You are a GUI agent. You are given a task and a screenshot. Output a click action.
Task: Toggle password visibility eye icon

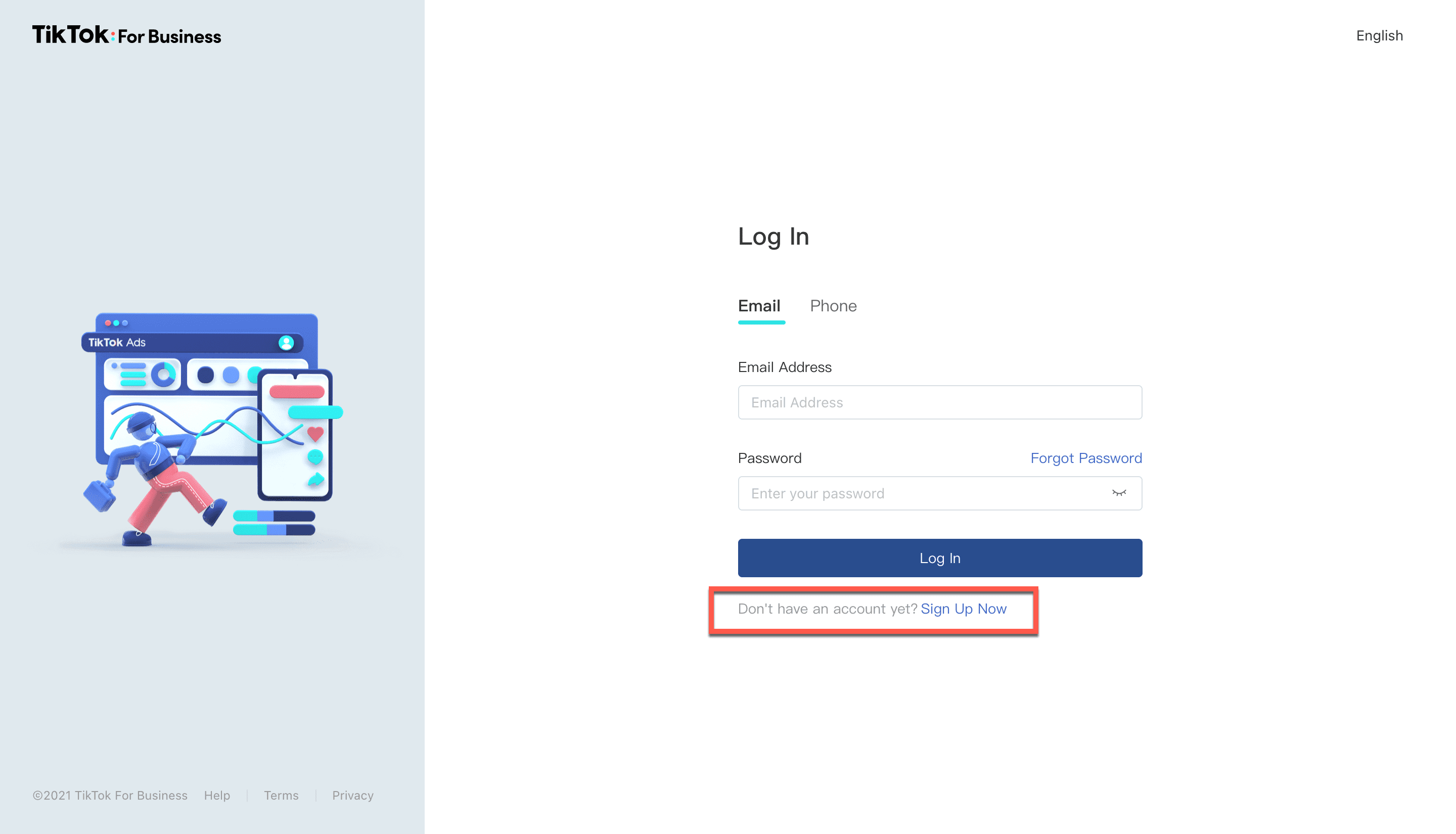pos(1119,493)
